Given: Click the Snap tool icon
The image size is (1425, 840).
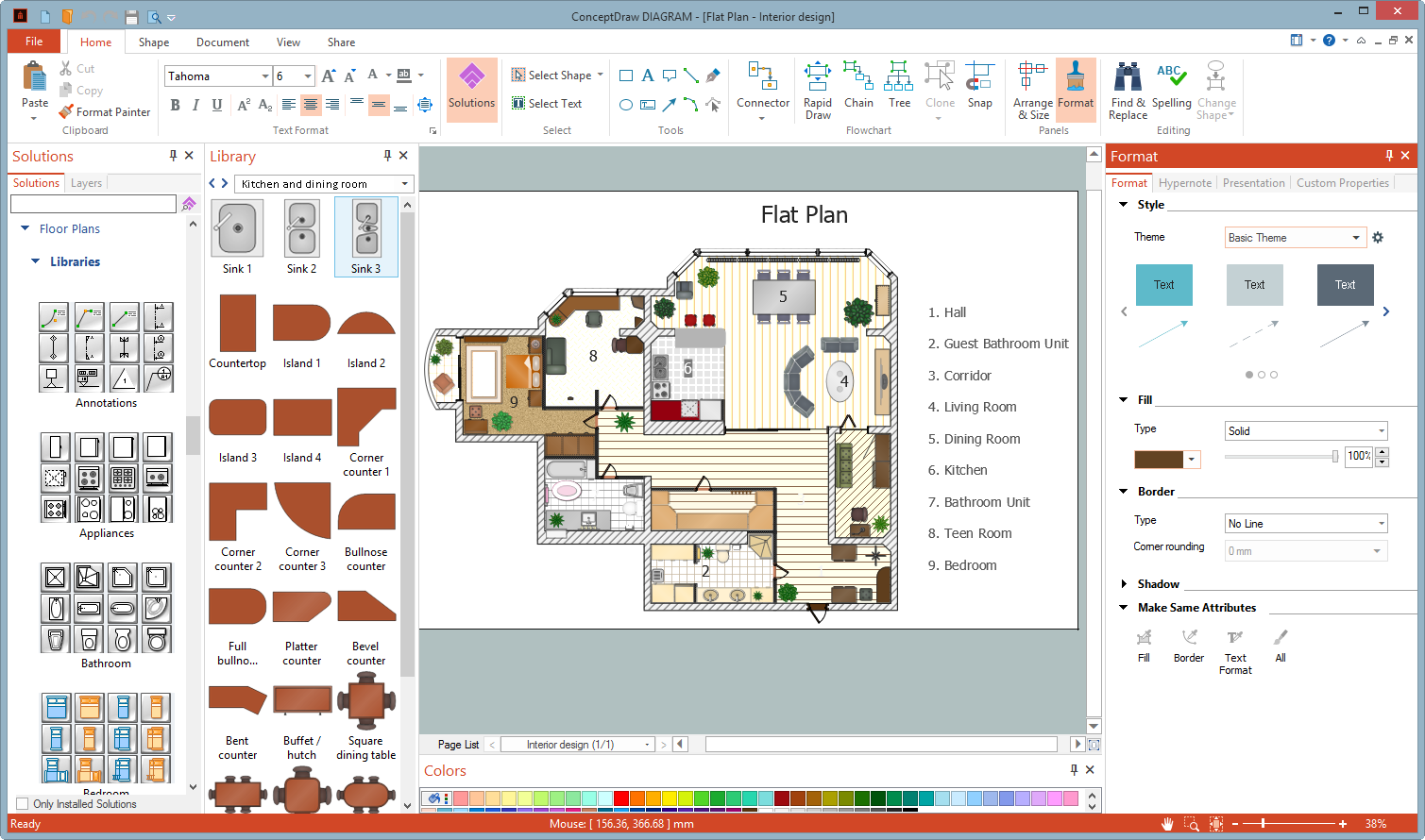Looking at the screenshot, I should (x=979, y=88).
